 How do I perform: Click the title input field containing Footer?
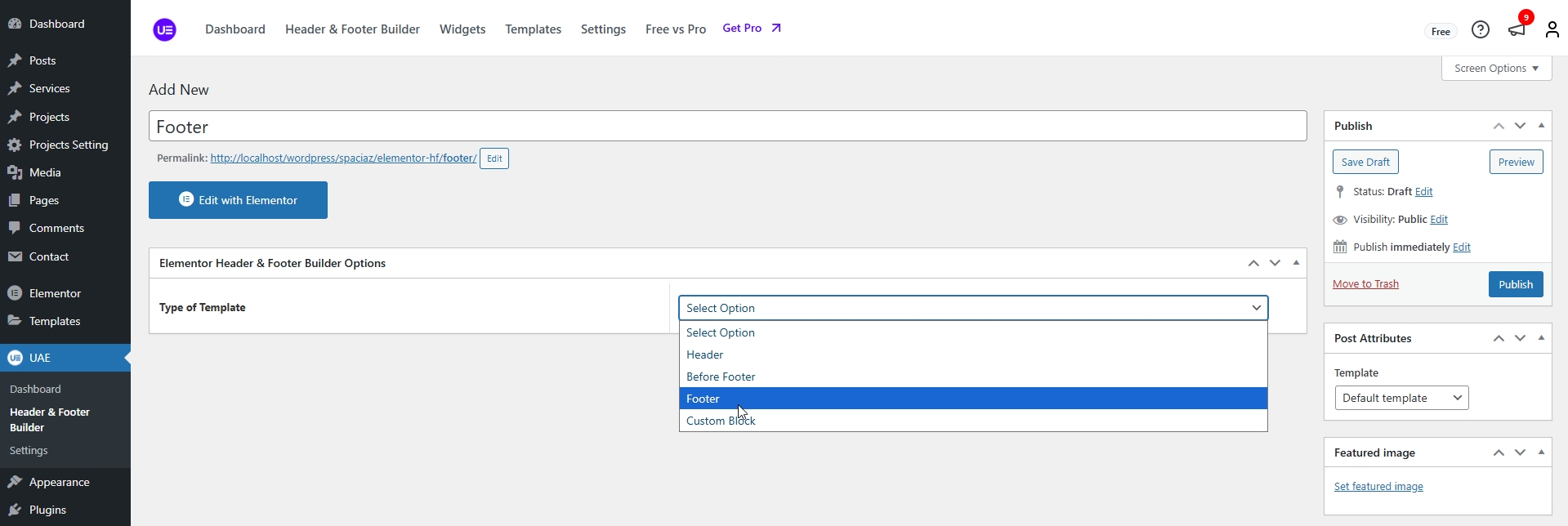click(727, 127)
